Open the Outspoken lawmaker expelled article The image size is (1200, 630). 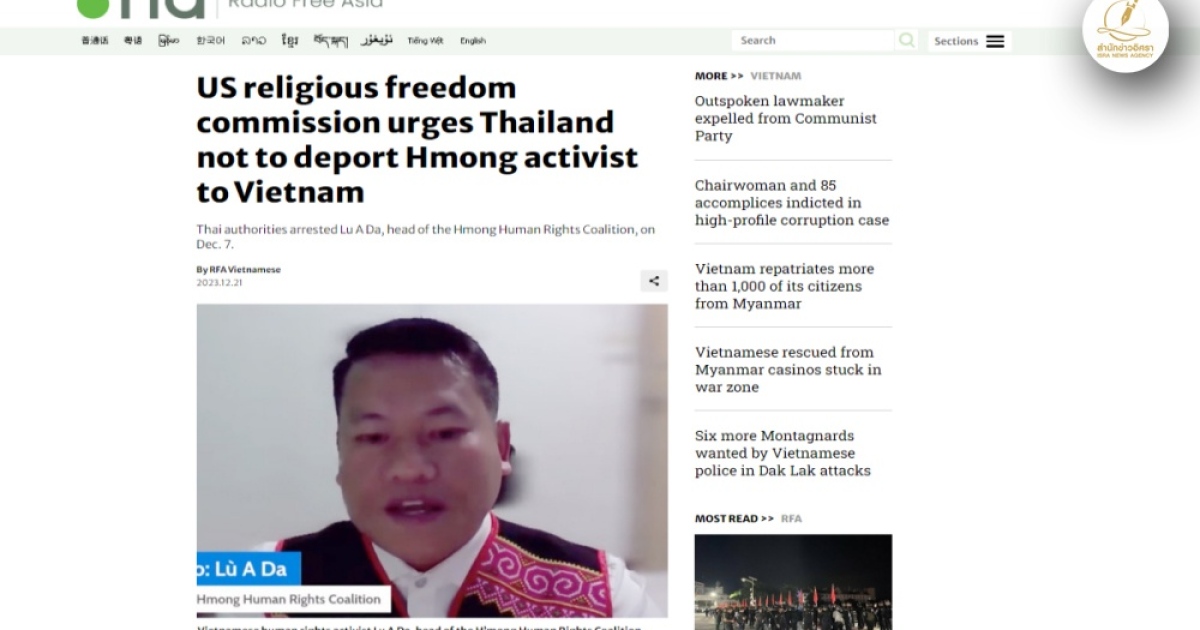coord(786,118)
